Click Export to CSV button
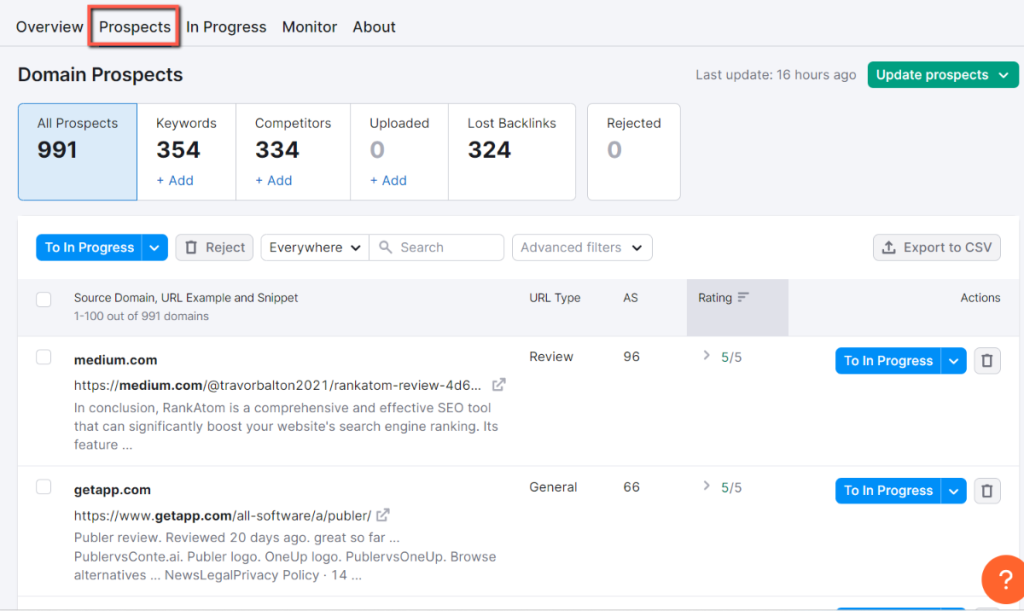The width and height of the screenshot is (1024, 611). 936,247
